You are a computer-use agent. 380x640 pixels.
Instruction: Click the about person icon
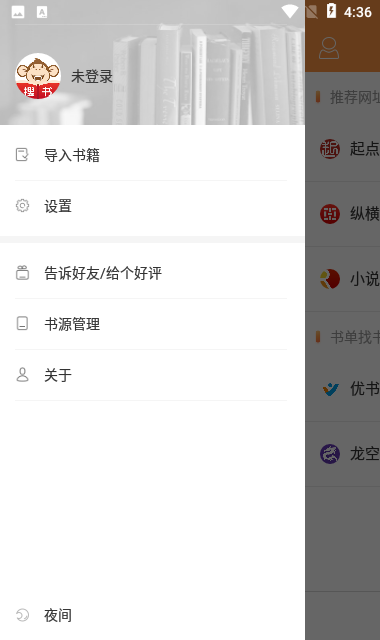click(22, 374)
